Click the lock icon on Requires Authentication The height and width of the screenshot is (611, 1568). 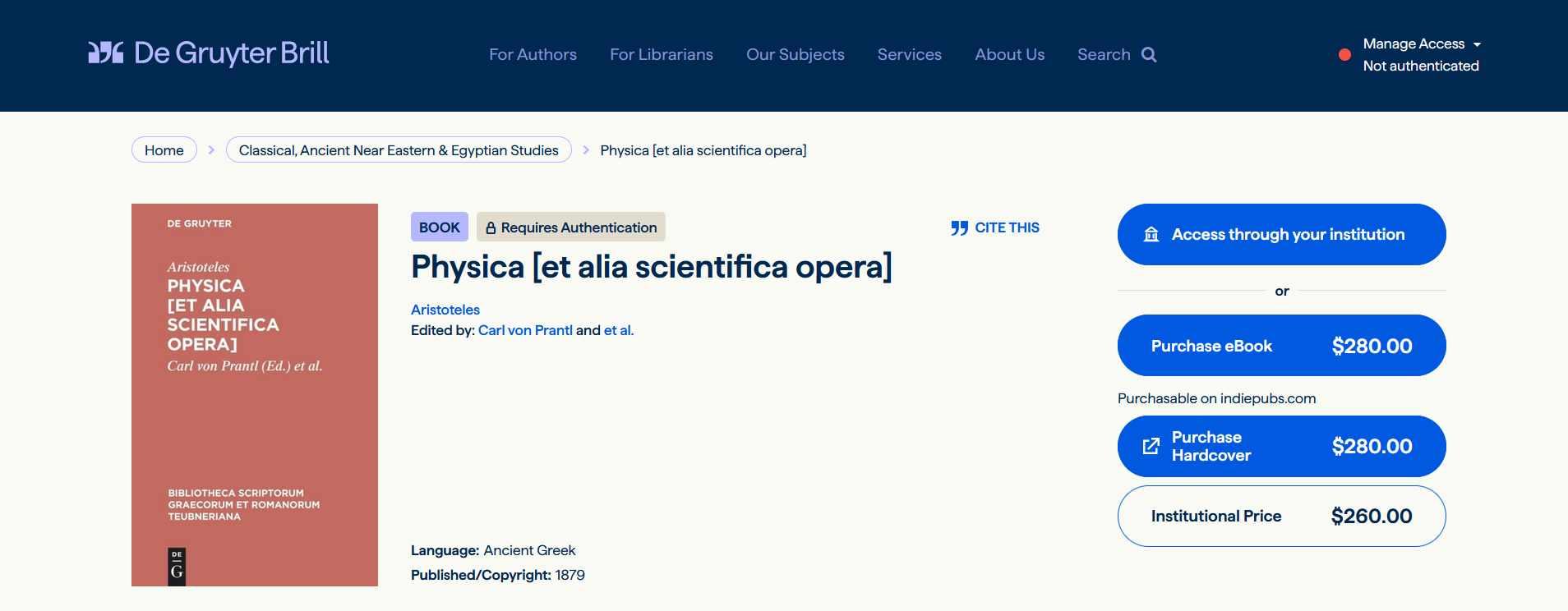click(x=491, y=227)
